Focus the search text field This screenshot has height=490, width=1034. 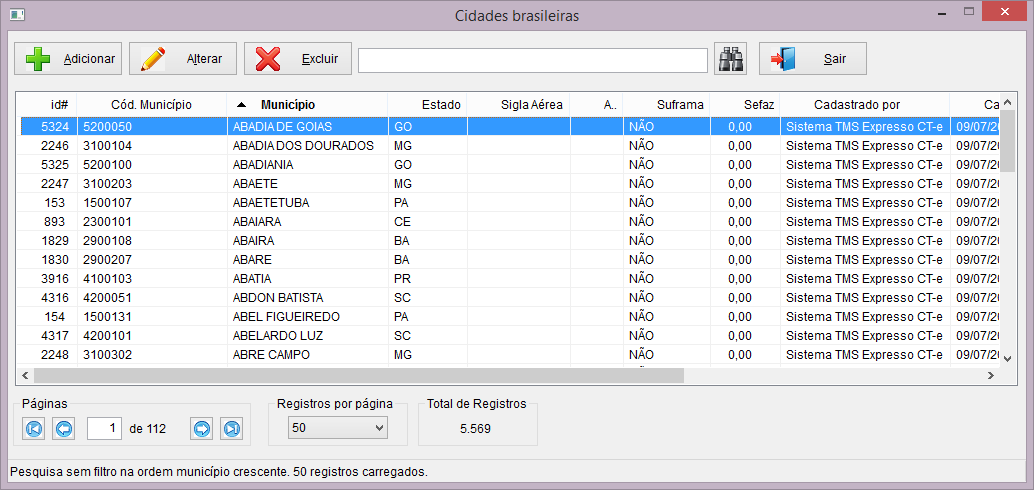533,60
